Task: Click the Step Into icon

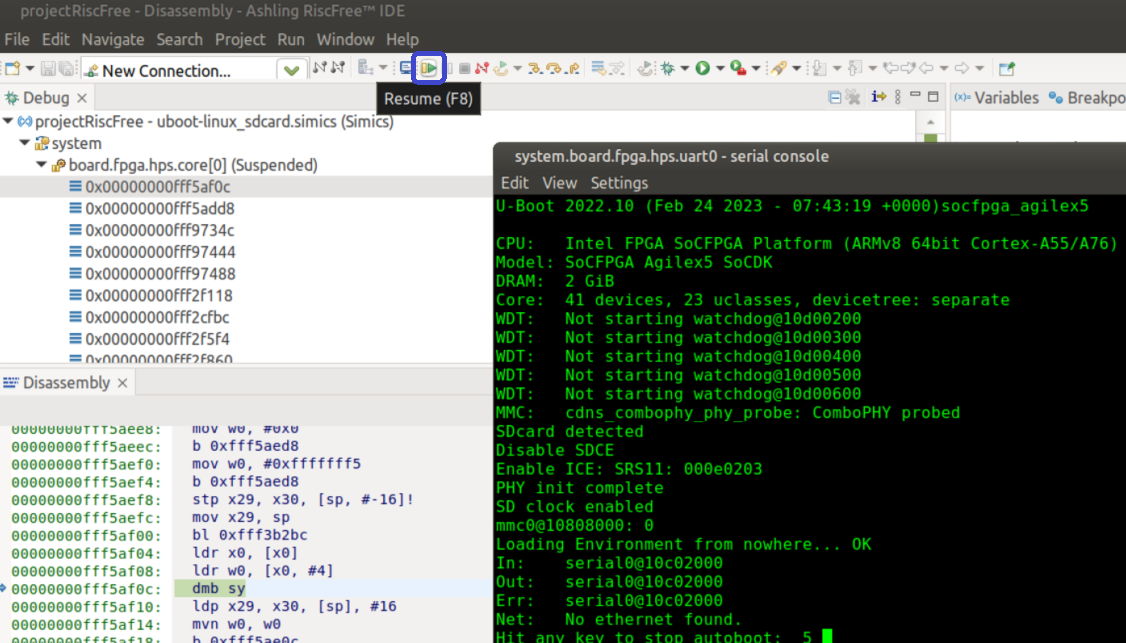Action: (536, 68)
